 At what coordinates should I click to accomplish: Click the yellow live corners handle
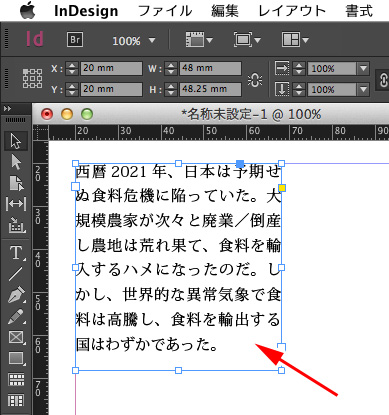pos(282,188)
